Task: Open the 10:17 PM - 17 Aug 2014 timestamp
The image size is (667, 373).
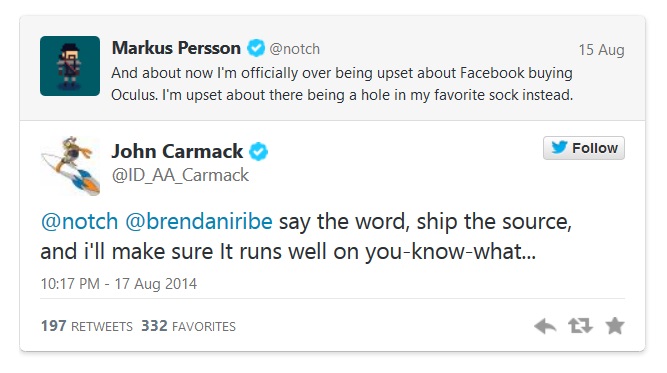Action: pyautogui.click(x=119, y=284)
